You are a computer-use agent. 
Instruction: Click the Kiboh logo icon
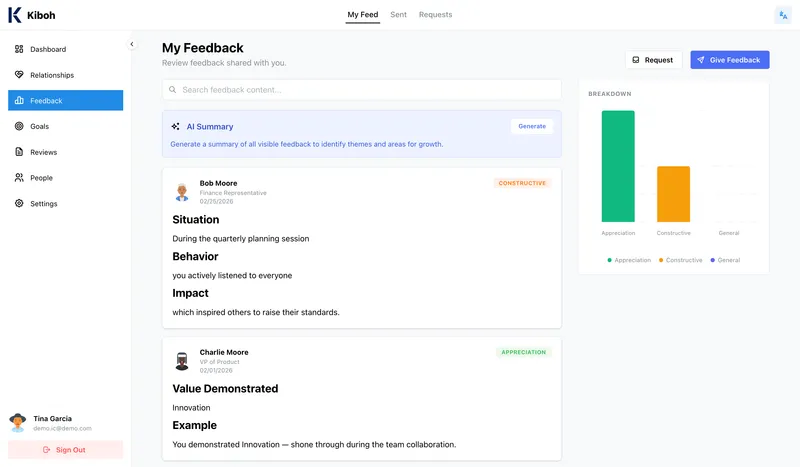pyautogui.click(x=15, y=15)
